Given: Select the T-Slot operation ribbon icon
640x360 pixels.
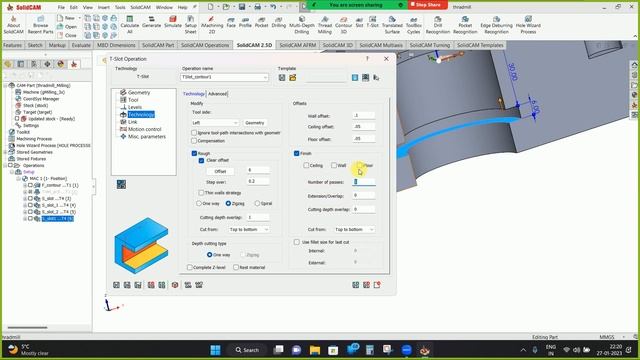Looking at the screenshot, I should [372, 22].
